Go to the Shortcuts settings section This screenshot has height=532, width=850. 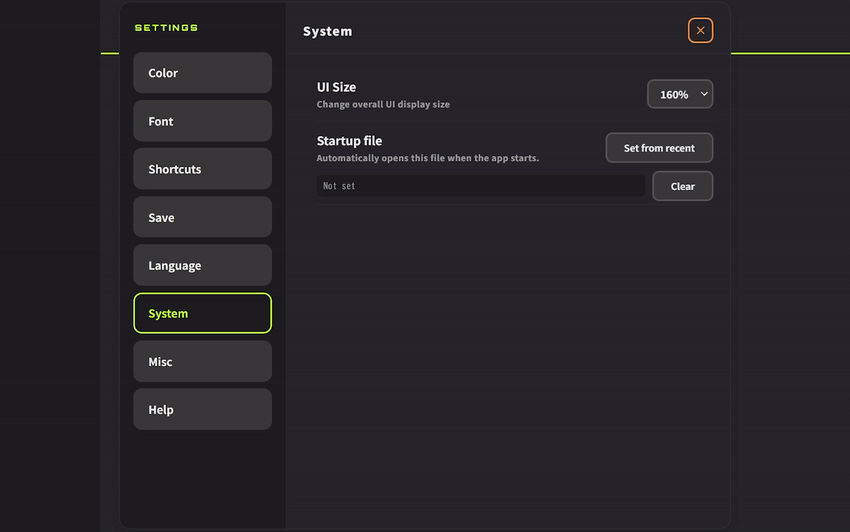202,169
